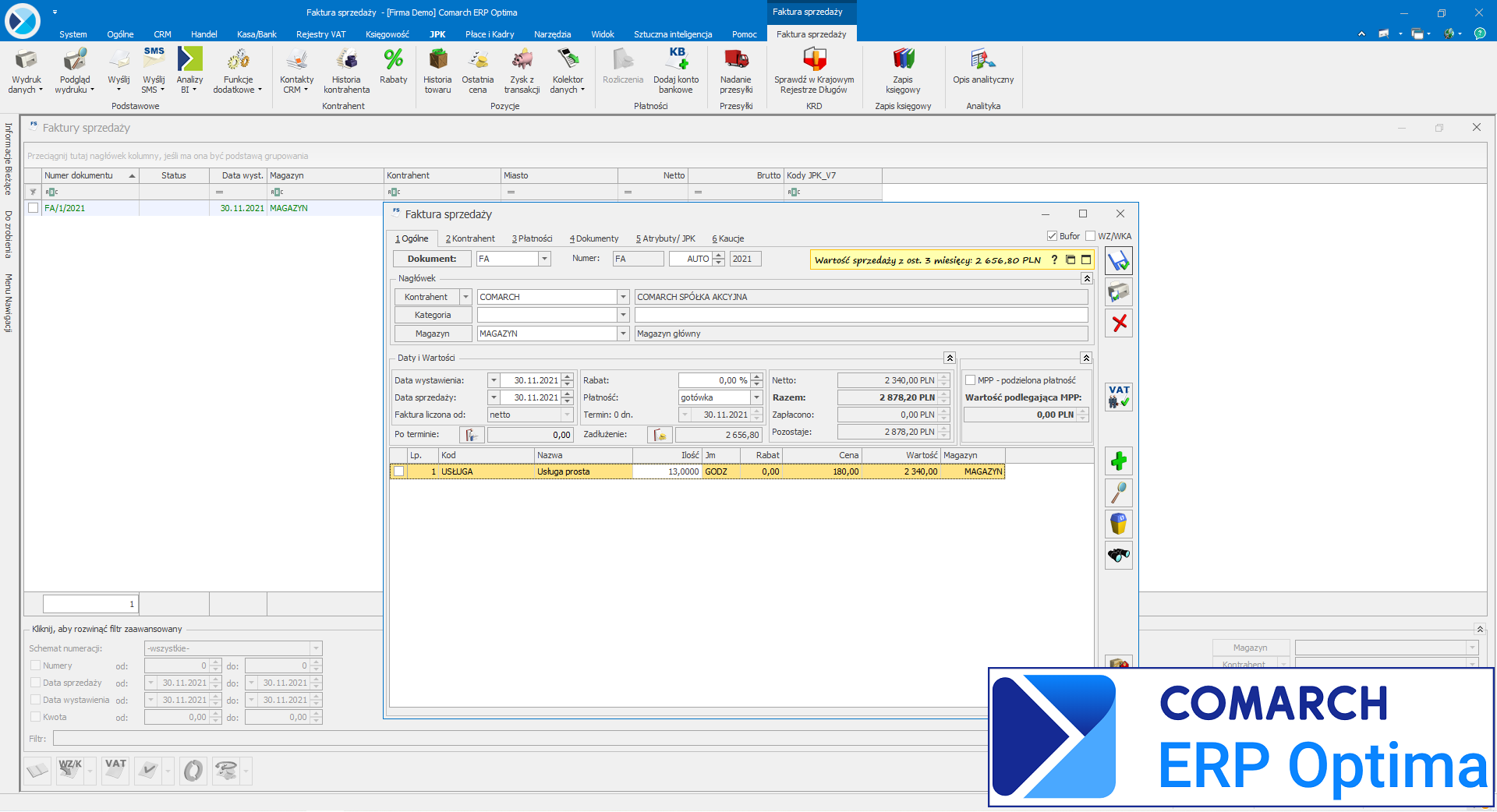The image size is (1497, 812).
Task: Click the Magazyn button in Nagłówek
Action: pos(433,334)
